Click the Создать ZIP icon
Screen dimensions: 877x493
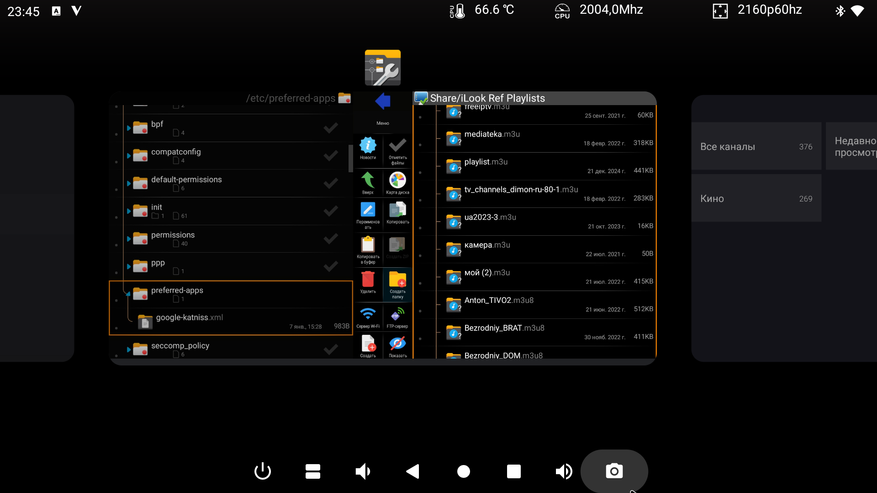[x=398, y=245]
